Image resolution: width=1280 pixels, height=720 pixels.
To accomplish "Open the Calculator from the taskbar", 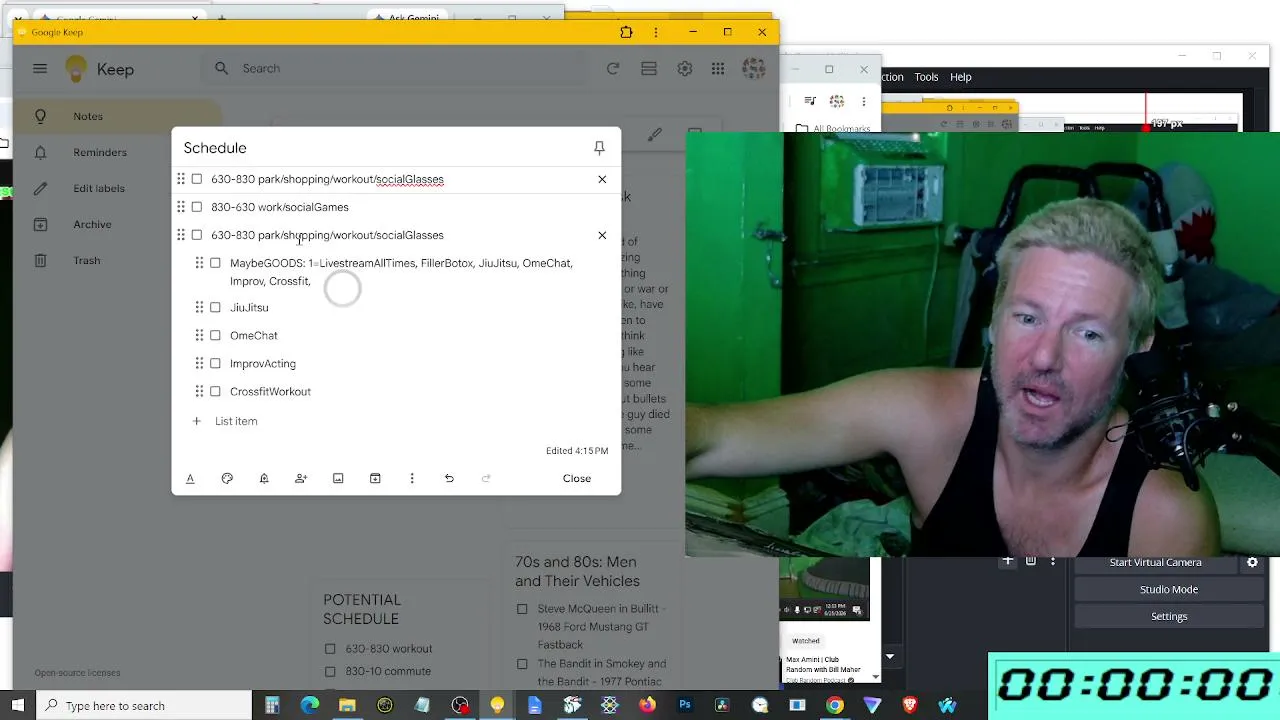I will (x=272, y=705).
